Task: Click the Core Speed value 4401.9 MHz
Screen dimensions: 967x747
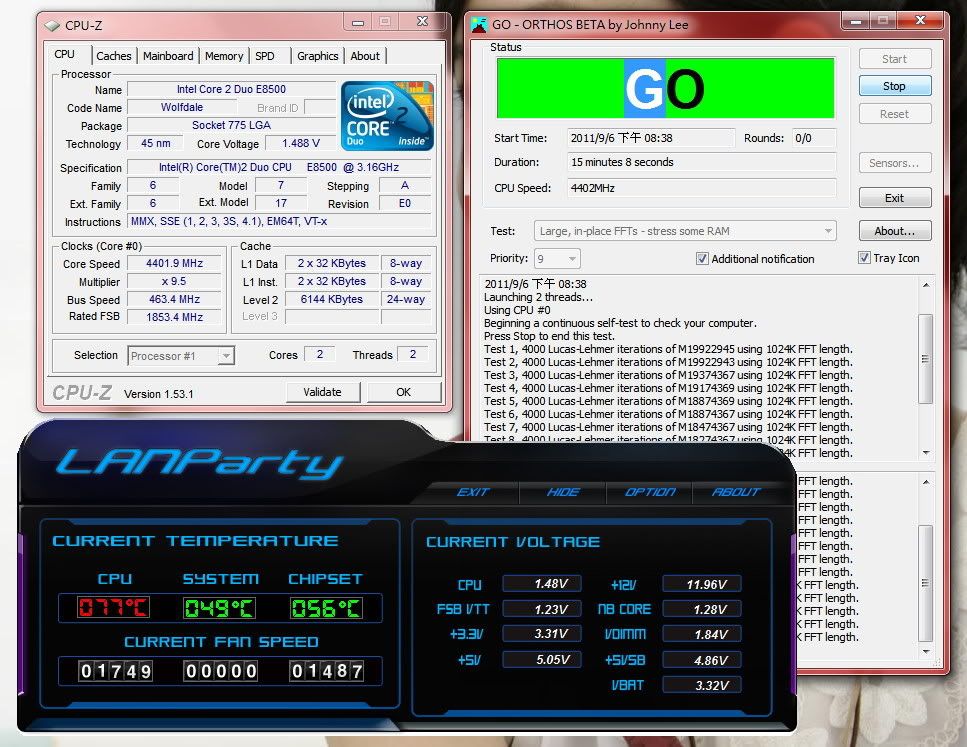Action: 175,263
